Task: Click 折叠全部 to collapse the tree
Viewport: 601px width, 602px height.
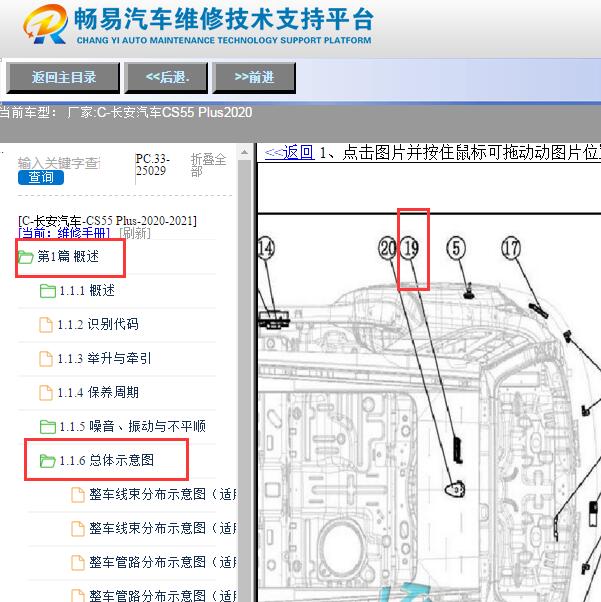Action: coord(209,165)
